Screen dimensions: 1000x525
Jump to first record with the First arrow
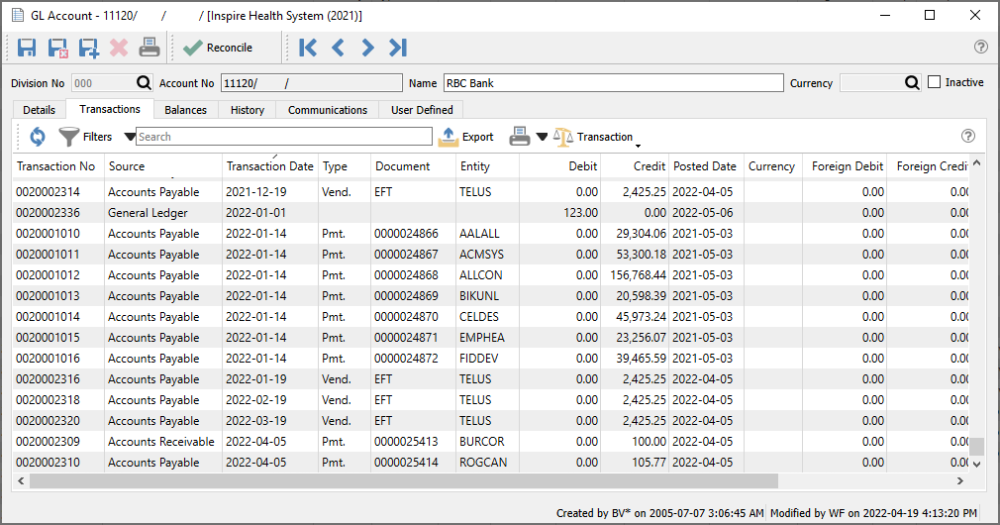308,47
